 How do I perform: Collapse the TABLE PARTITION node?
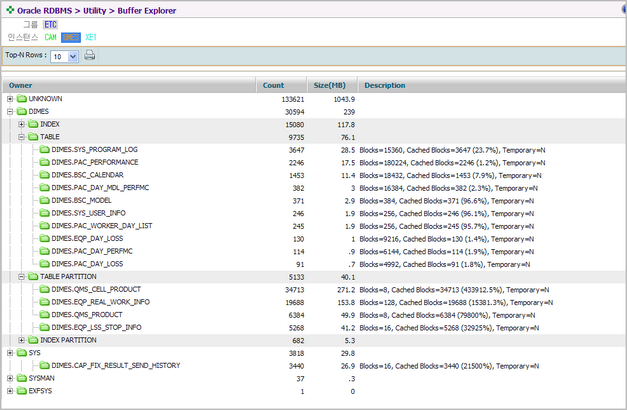(x=21, y=276)
